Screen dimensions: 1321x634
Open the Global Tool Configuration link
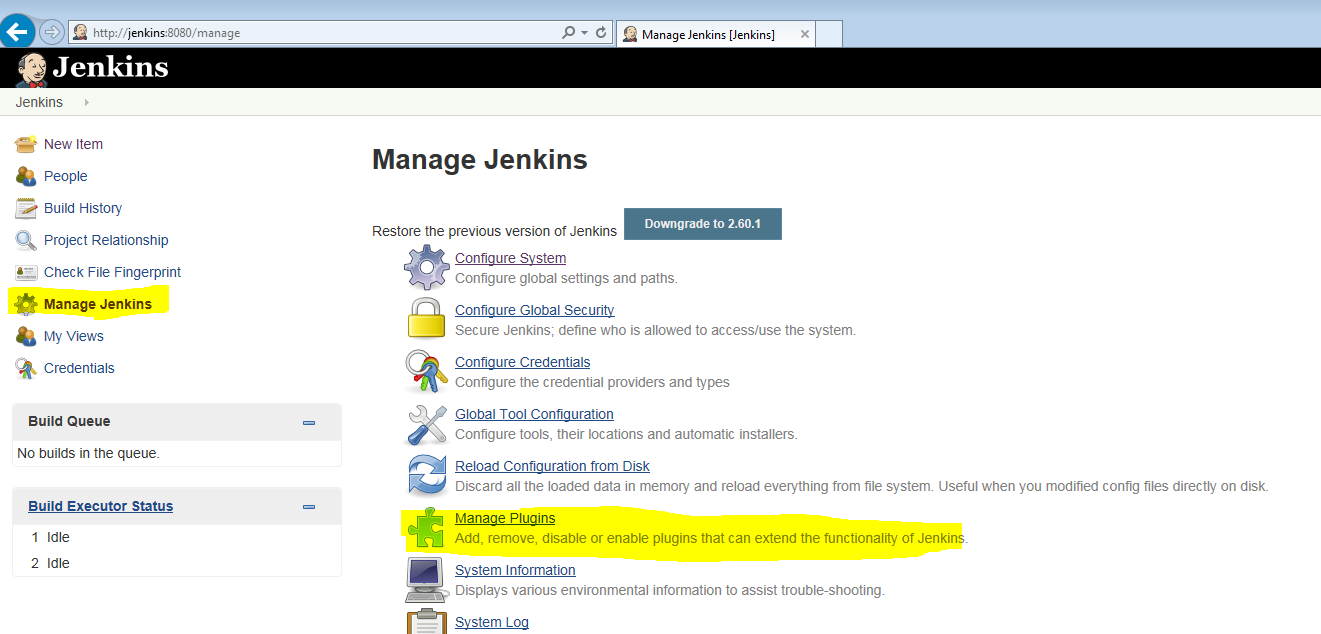(x=534, y=414)
